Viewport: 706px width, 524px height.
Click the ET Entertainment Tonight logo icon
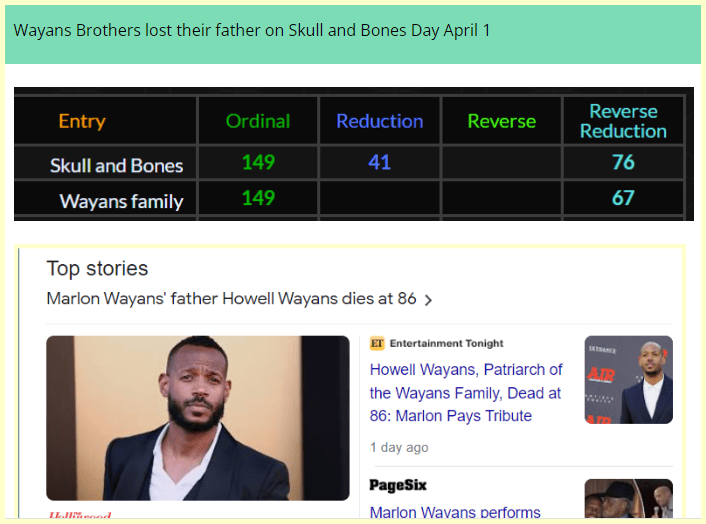pyautogui.click(x=377, y=343)
